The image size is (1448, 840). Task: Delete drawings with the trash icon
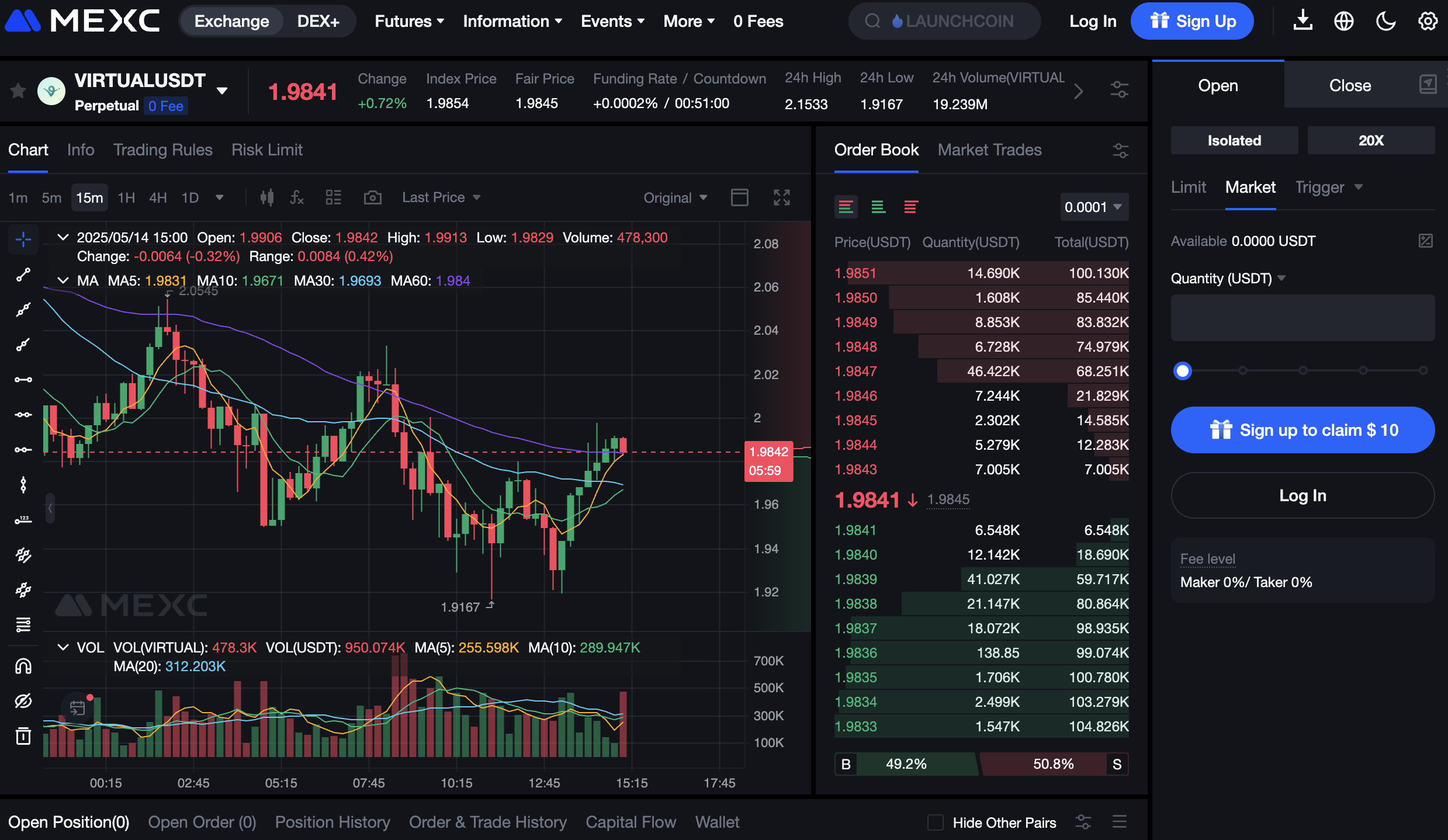(23, 736)
